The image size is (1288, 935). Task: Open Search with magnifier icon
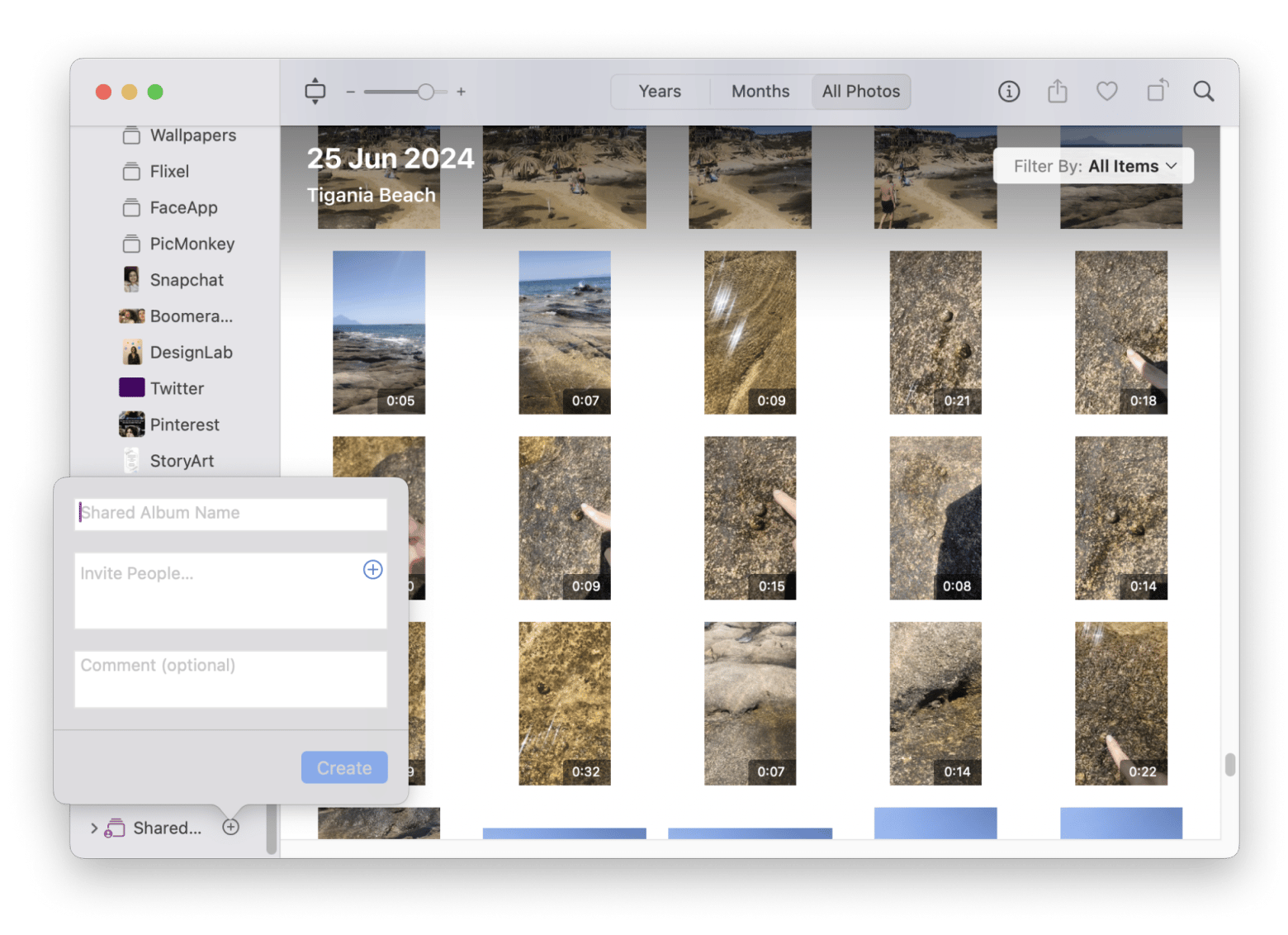pyautogui.click(x=1203, y=92)
